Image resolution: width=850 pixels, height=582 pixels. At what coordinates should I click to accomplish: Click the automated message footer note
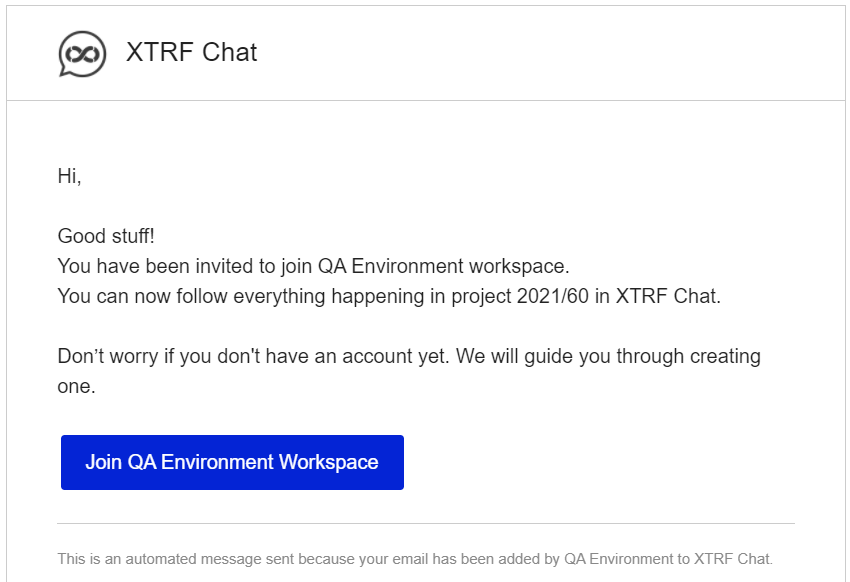pyautogui.click(x=415, y=559)
